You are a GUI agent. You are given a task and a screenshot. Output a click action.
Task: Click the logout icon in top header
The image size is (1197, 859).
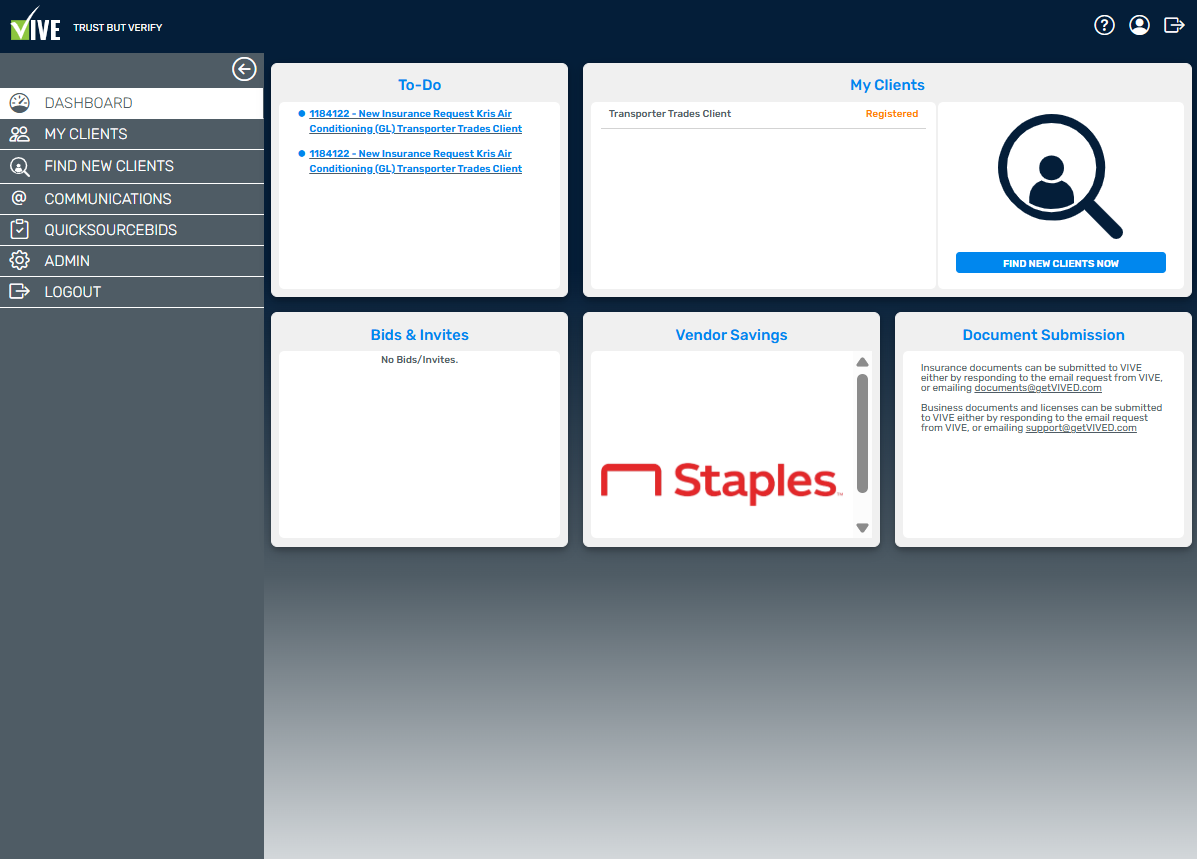click(x=1174, y=25)
